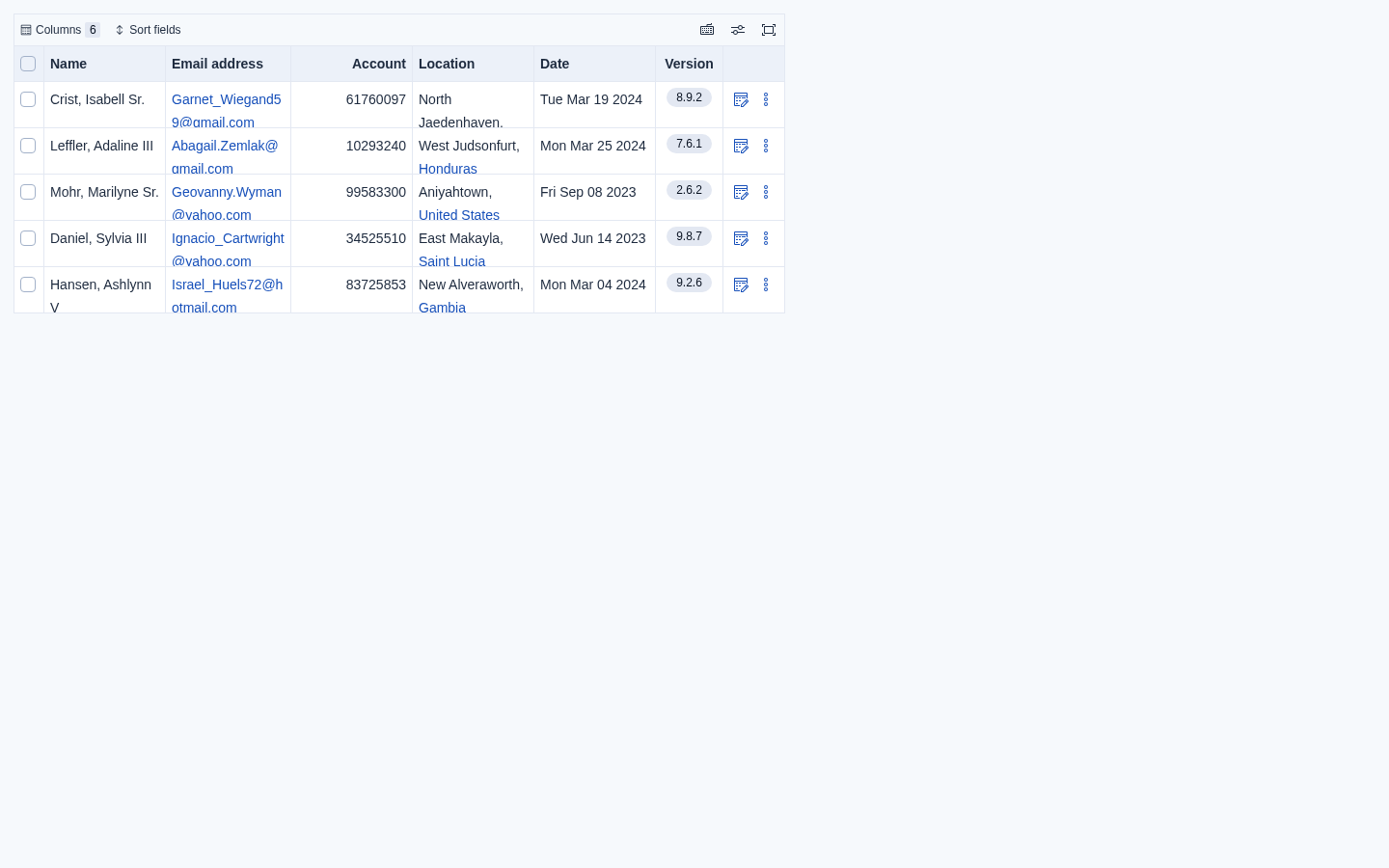This screenshot has height=868, width=1389.
Task: Open more actions for Mohr, Marilyne Sr.
Action: click(x=766, y=192)
